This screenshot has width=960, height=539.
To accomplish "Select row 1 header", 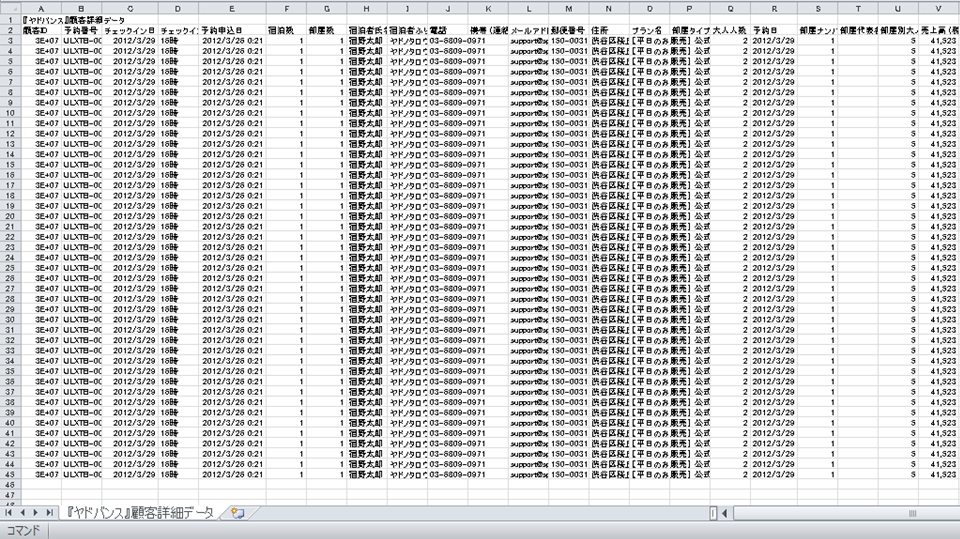I will click(10, 20).
